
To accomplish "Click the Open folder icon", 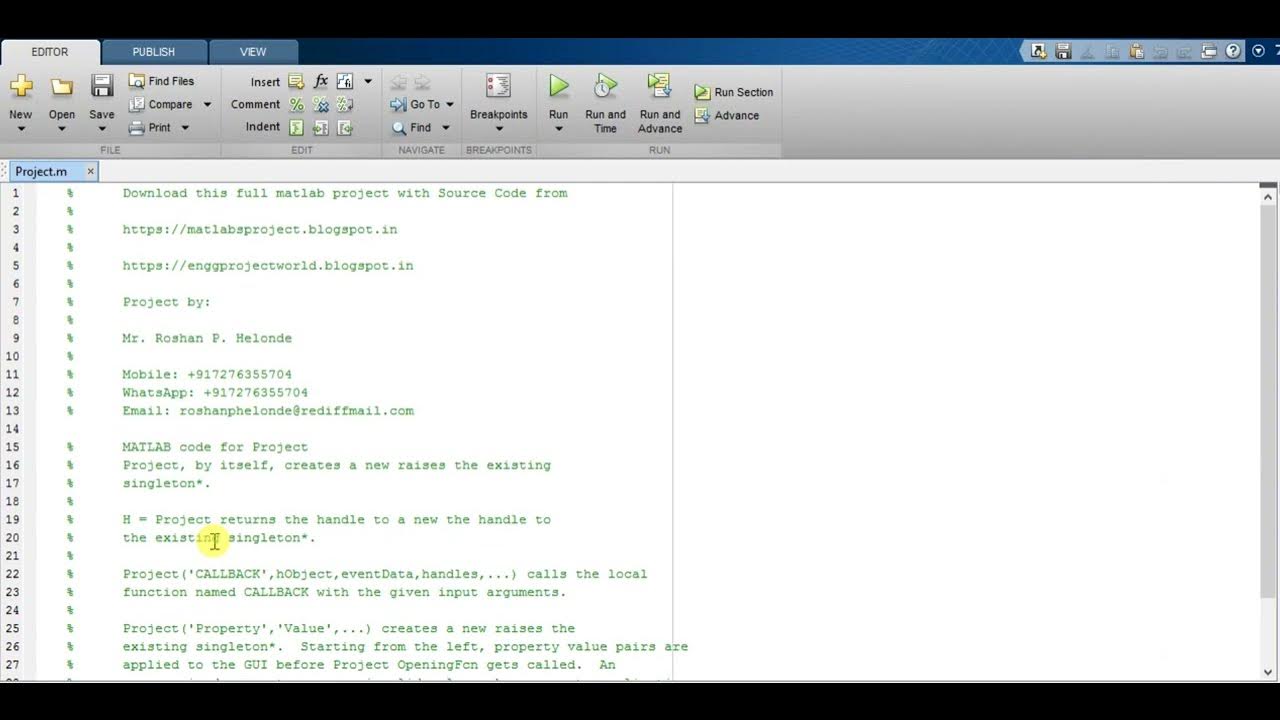I will pos(62,87).
